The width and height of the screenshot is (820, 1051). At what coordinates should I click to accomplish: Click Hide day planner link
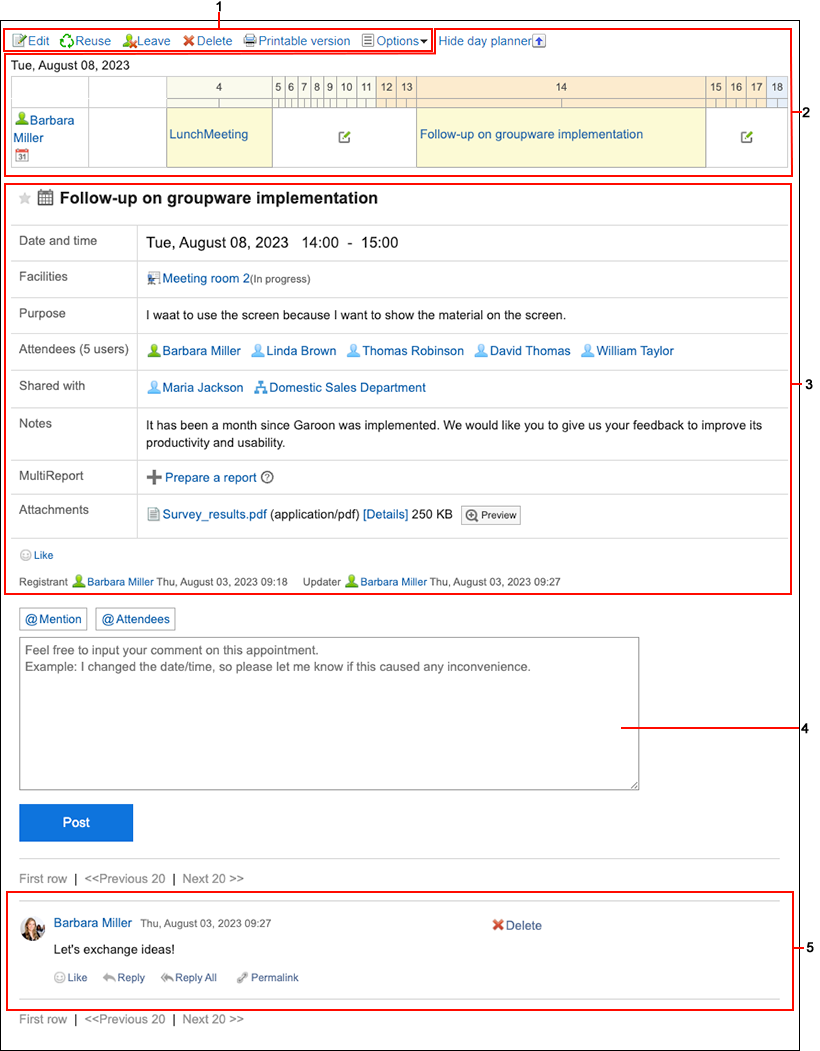485,41
